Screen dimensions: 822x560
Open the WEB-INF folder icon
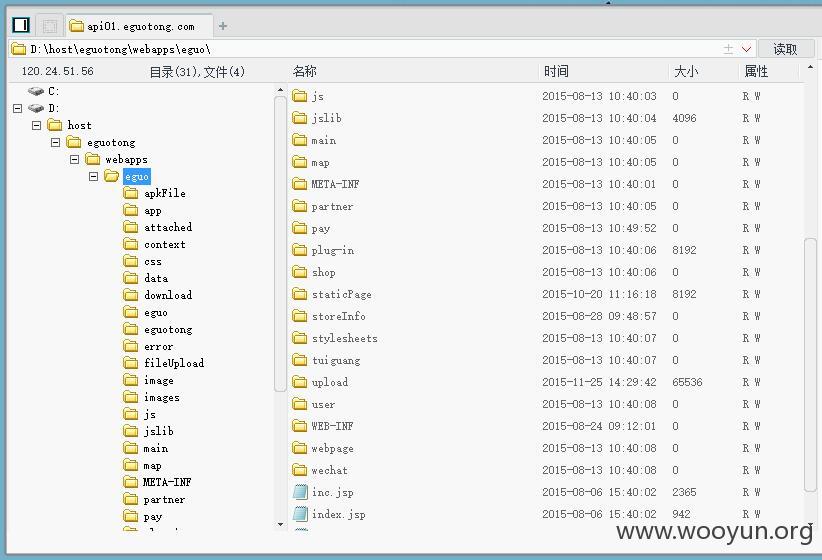click(299, 426)
